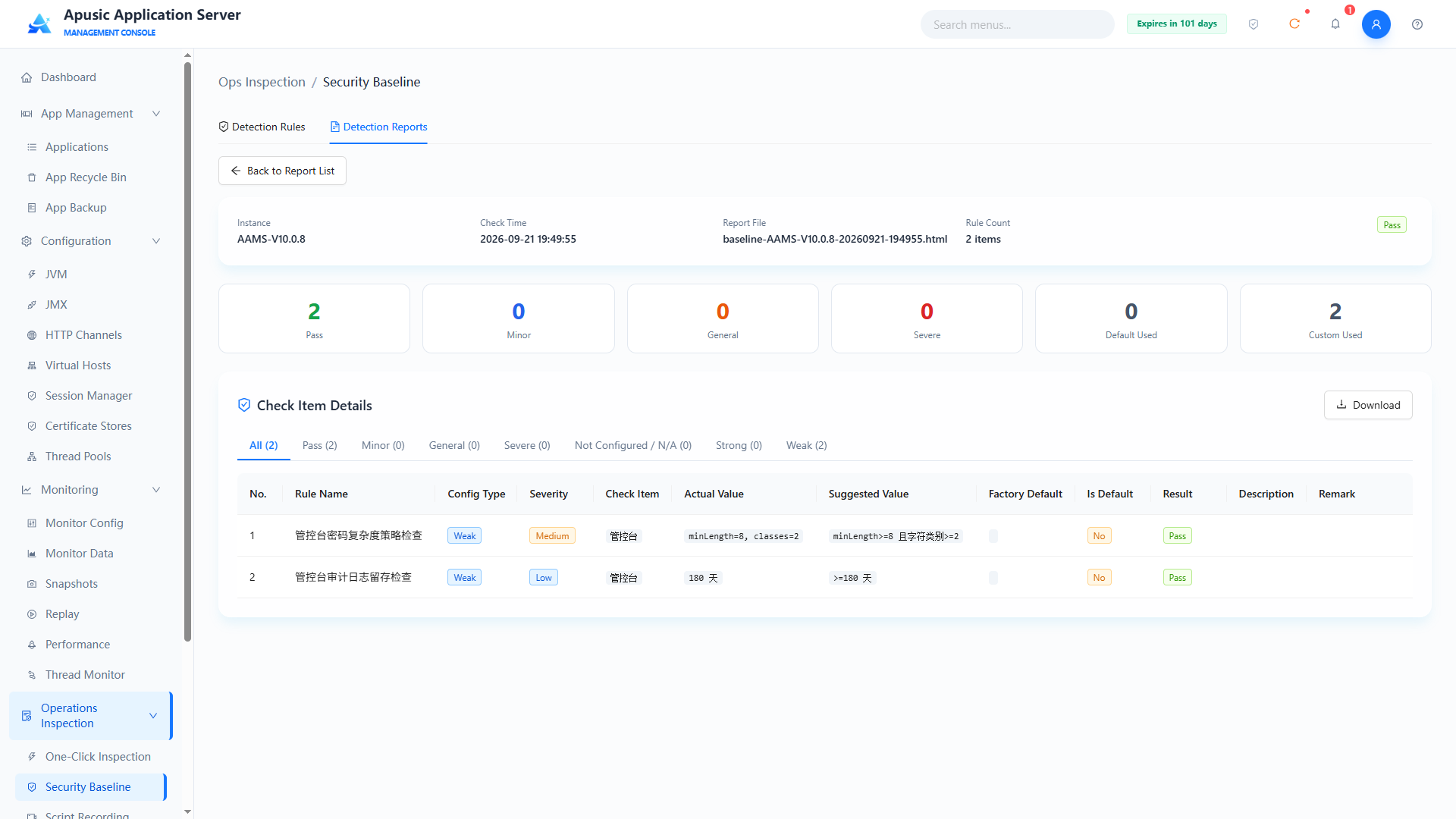The image size is (1456, 819).
Task: Show the Severe (0) filter tab
Action: tap(527, 445)
